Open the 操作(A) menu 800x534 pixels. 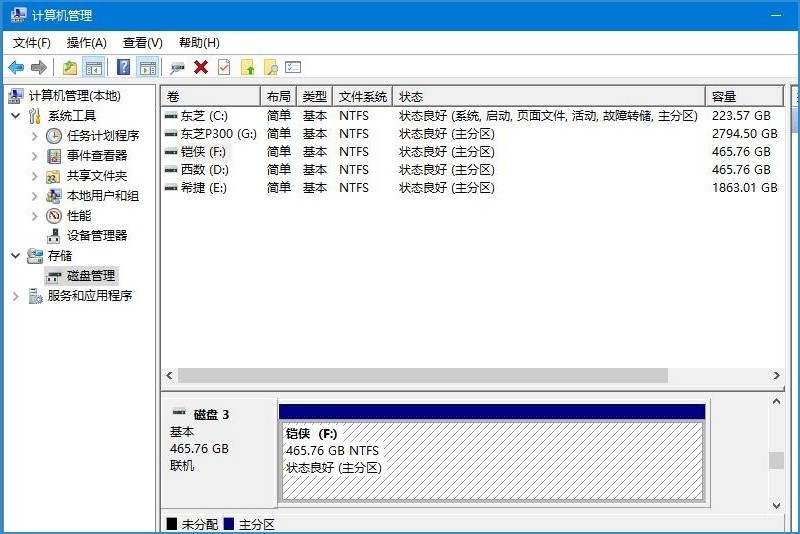[87, 43]
